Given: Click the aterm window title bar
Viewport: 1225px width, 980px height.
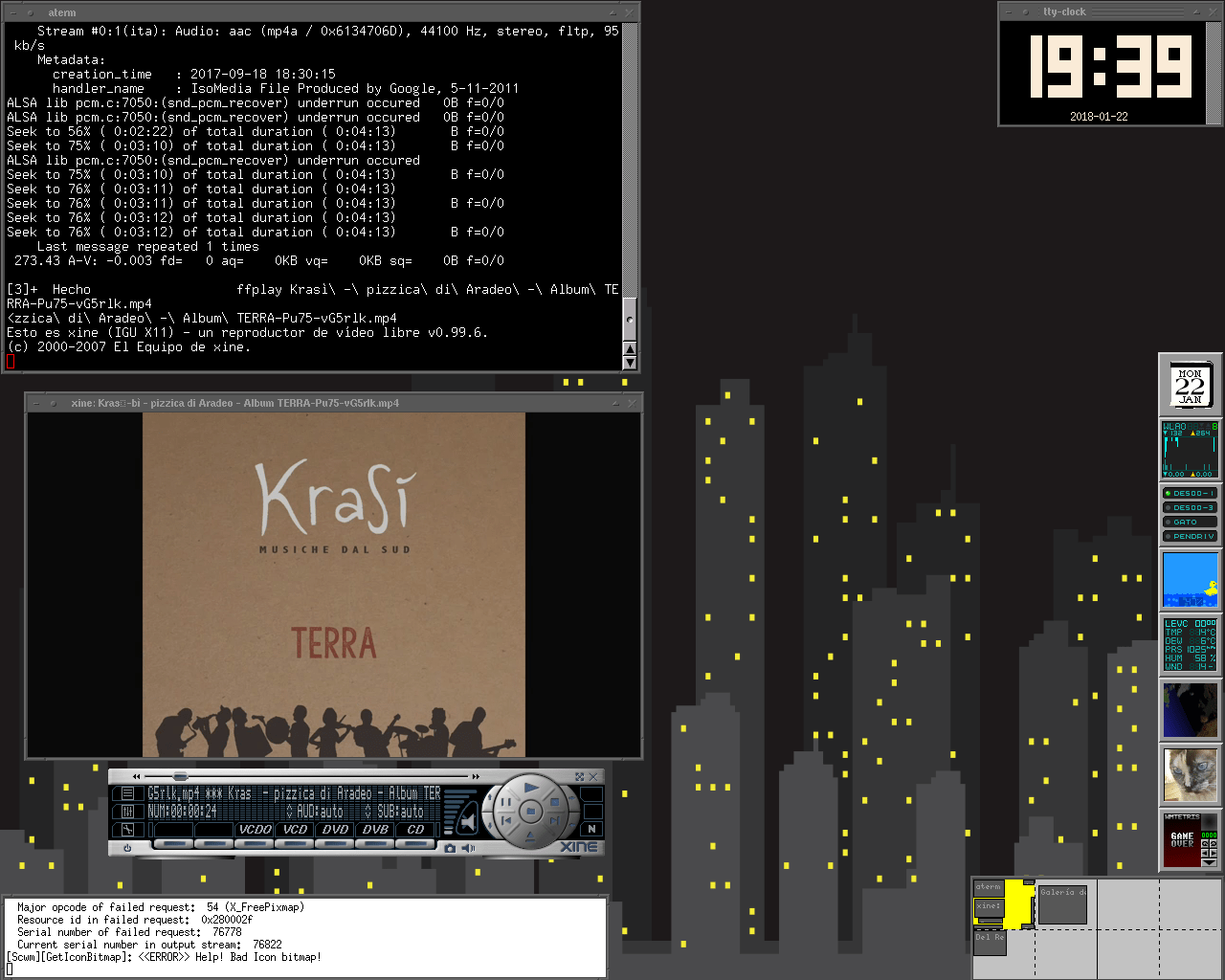Looking at the screenshot, I should point(321,12).
